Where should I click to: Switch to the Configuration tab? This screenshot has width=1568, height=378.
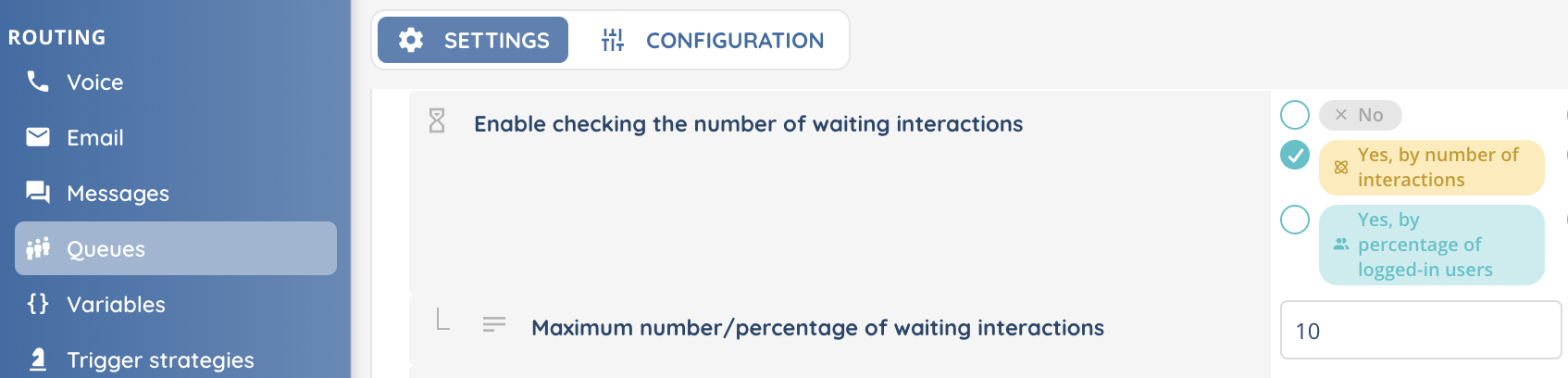pos(713,40)
